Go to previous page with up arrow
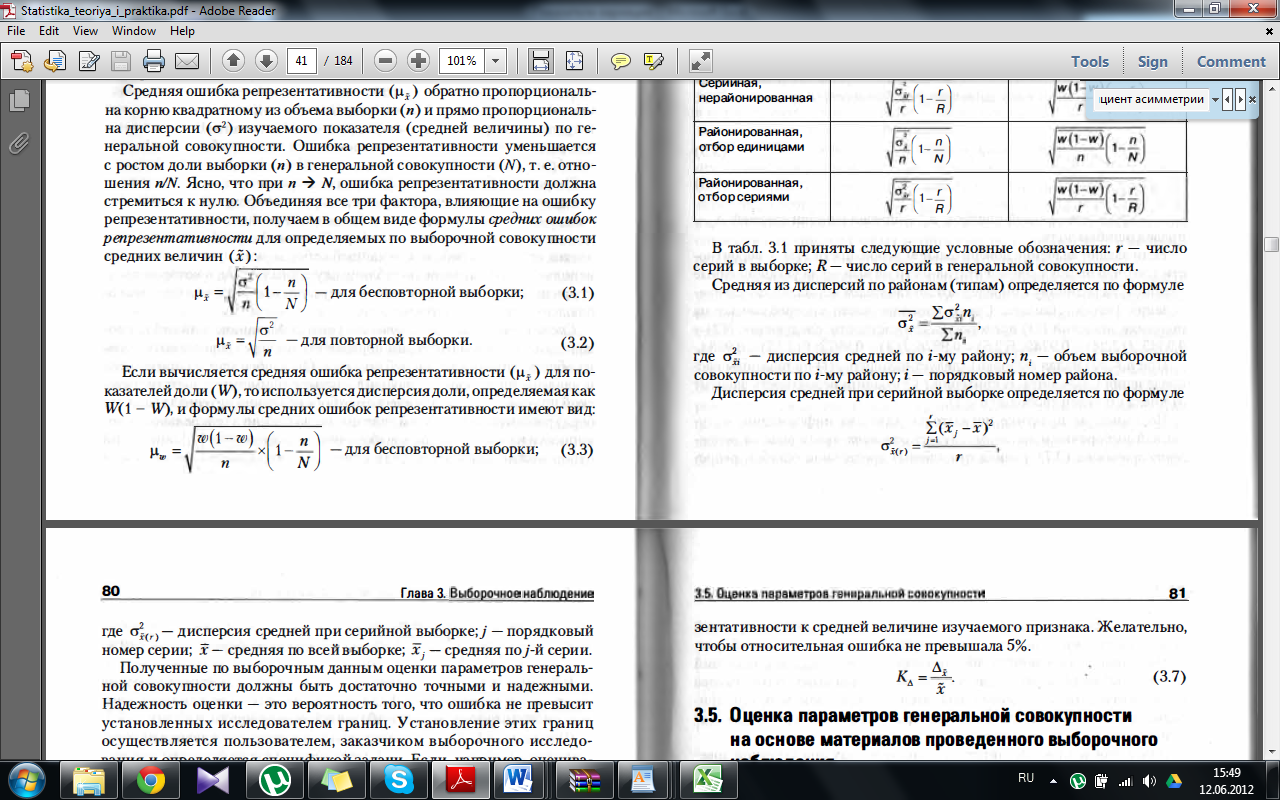Viewport: 1280px width, 800px height. tap(233, 61)
